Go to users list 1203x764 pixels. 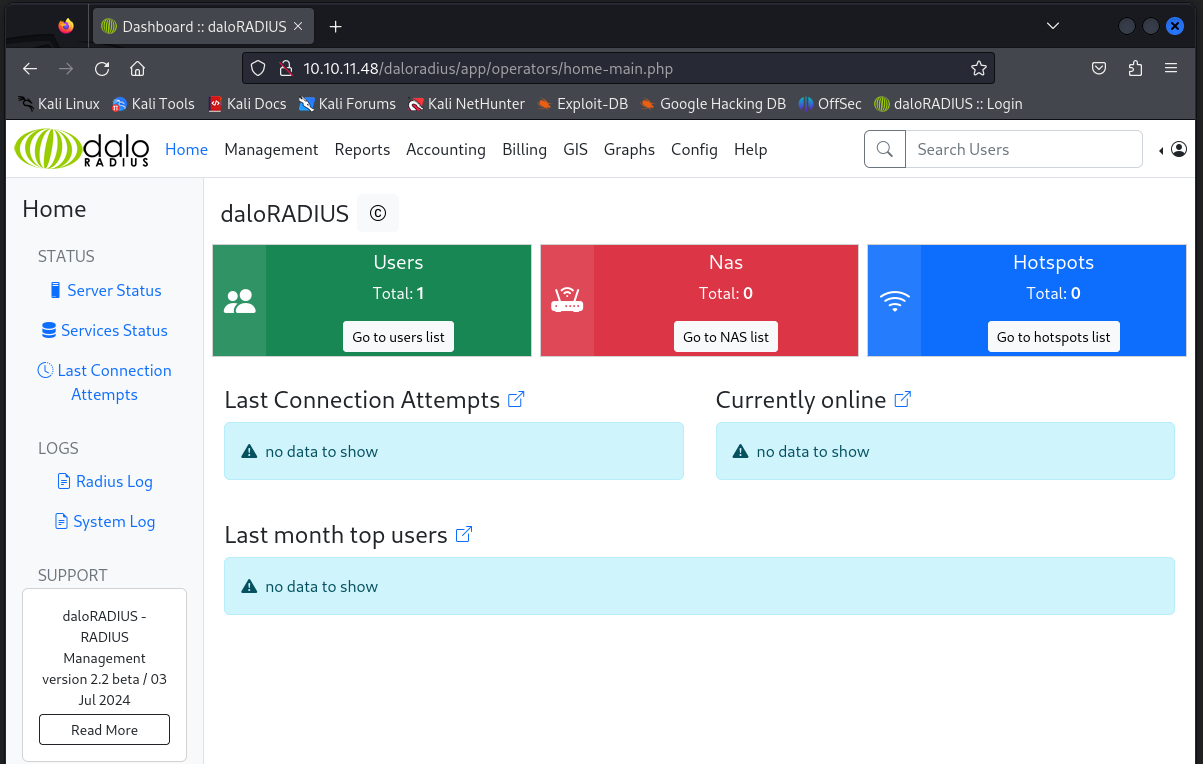pyautogui.click(x=398, y=337)
